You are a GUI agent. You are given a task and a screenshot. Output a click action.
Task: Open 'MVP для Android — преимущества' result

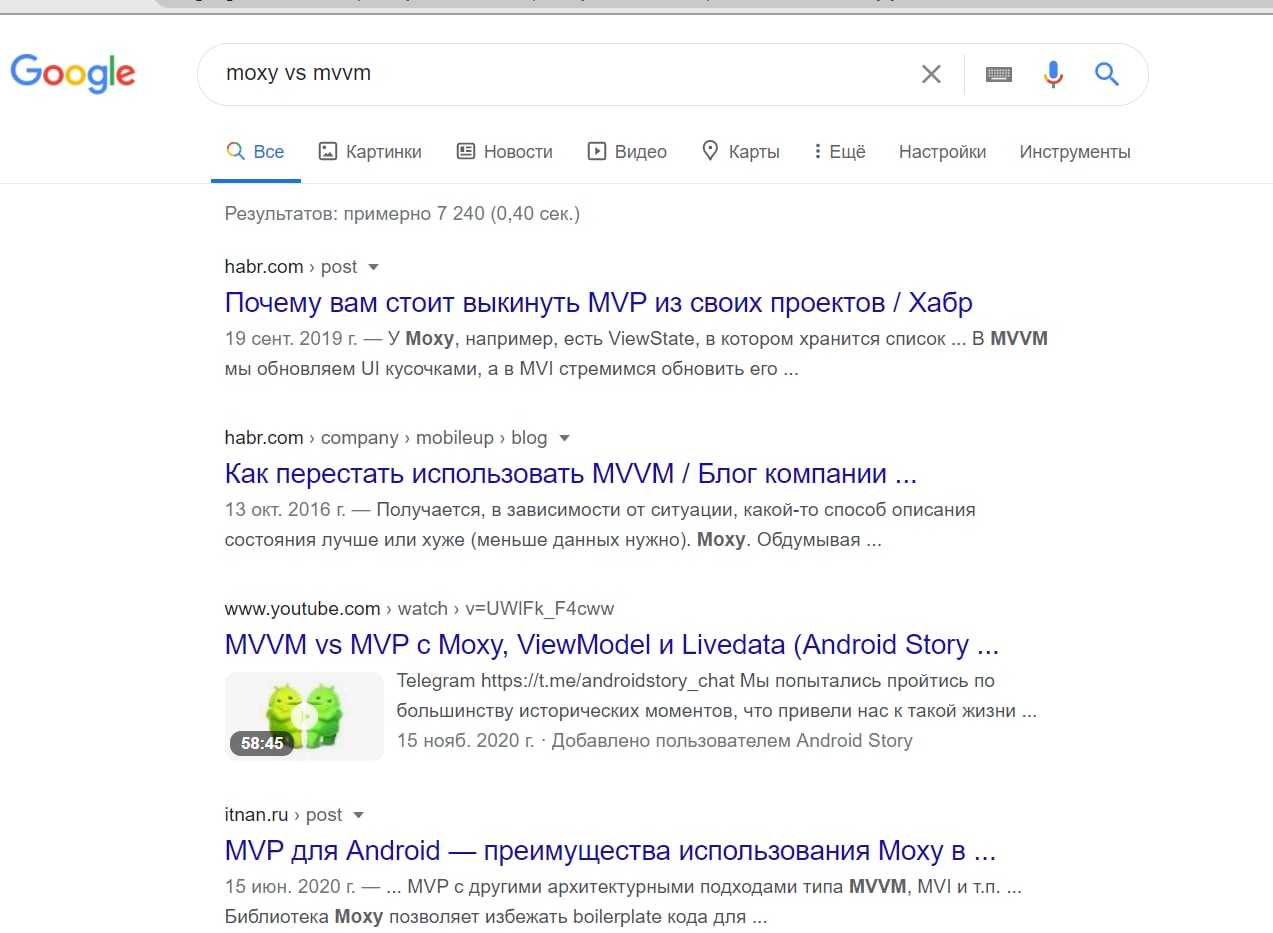(610, 852)
